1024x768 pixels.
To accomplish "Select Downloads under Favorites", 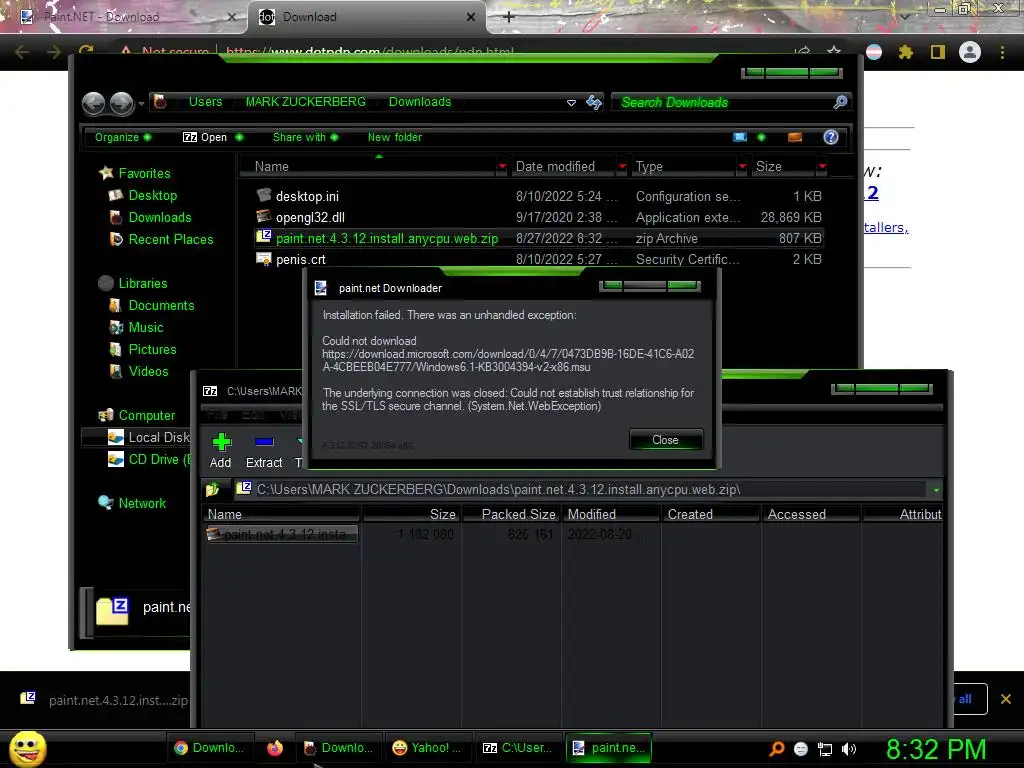I will [x=159, y=217].
